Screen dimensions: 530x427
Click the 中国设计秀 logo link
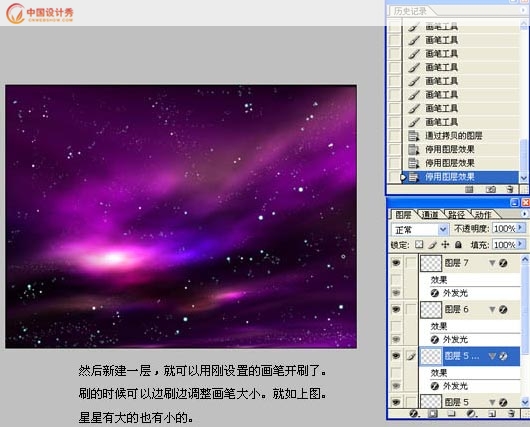(x=39, y=14)
